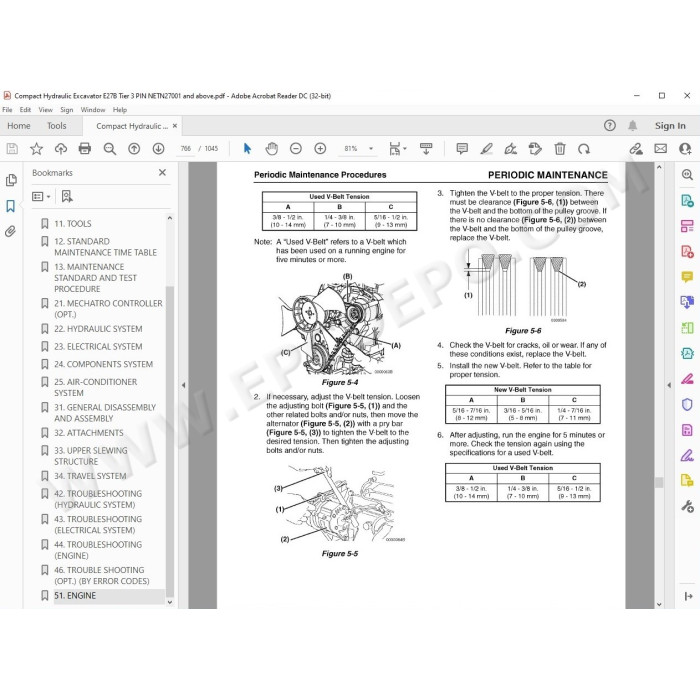Open the View menu
Image resolution: width=700 pixels, height=700 pixels.
tap(46, 110)
